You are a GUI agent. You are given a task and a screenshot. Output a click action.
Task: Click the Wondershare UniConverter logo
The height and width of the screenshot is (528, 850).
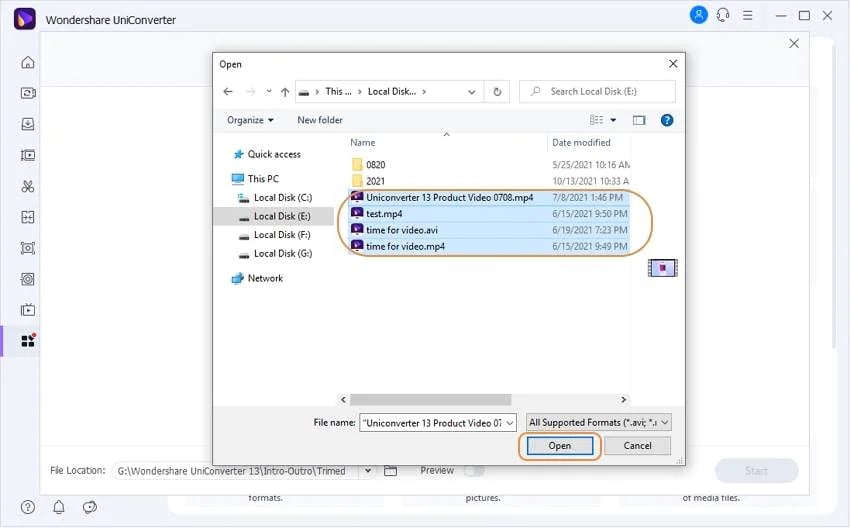tap(24, 19)
